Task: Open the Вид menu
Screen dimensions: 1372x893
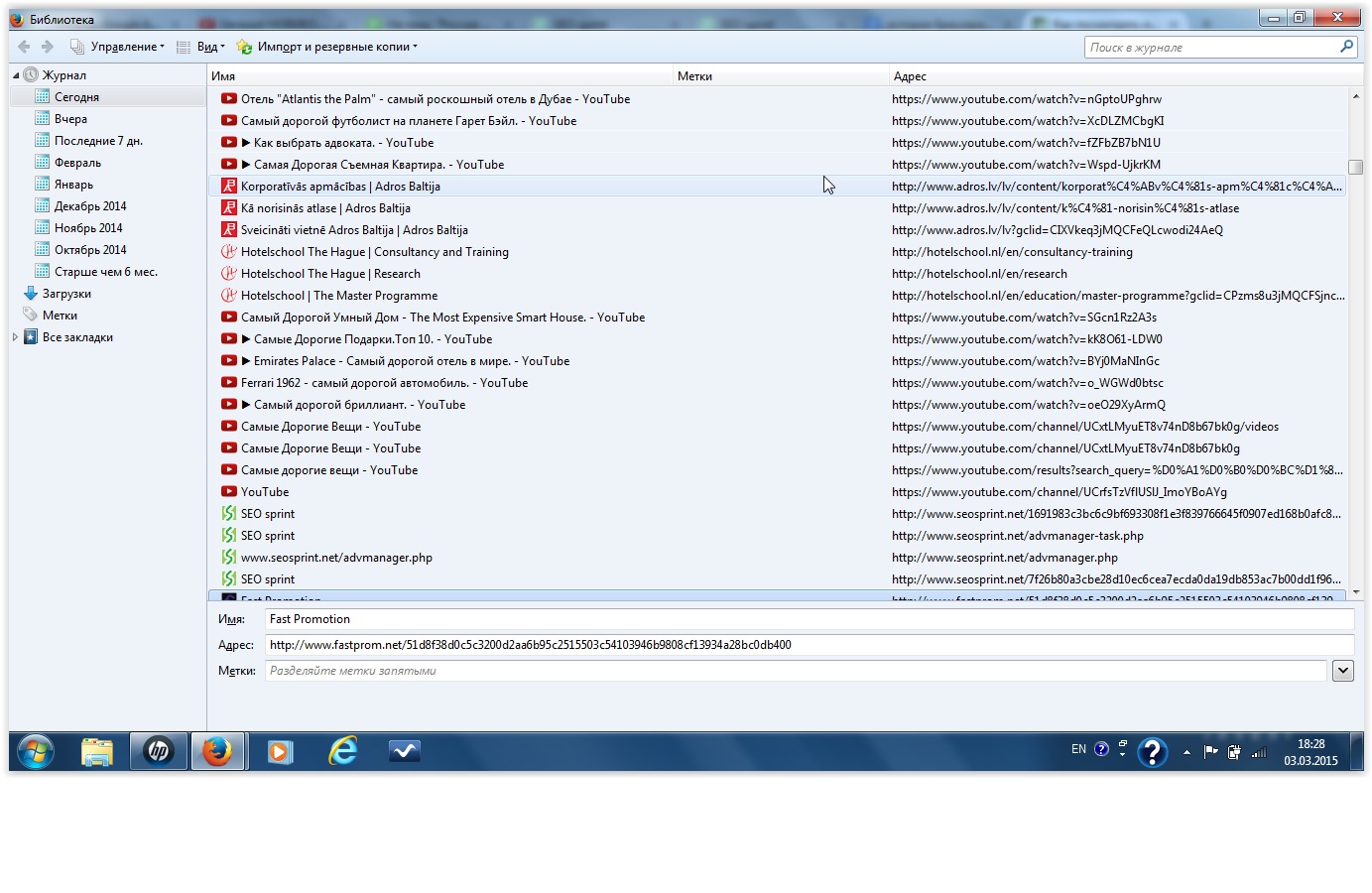Action: (200, 47)
